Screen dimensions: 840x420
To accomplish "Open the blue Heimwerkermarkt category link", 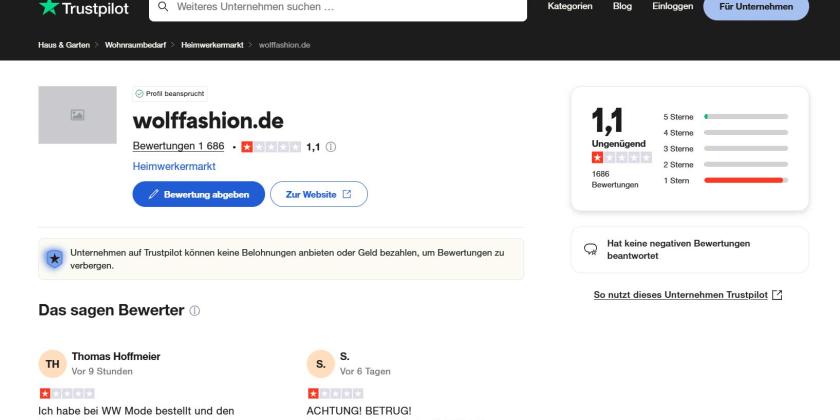I will (174, 167).
